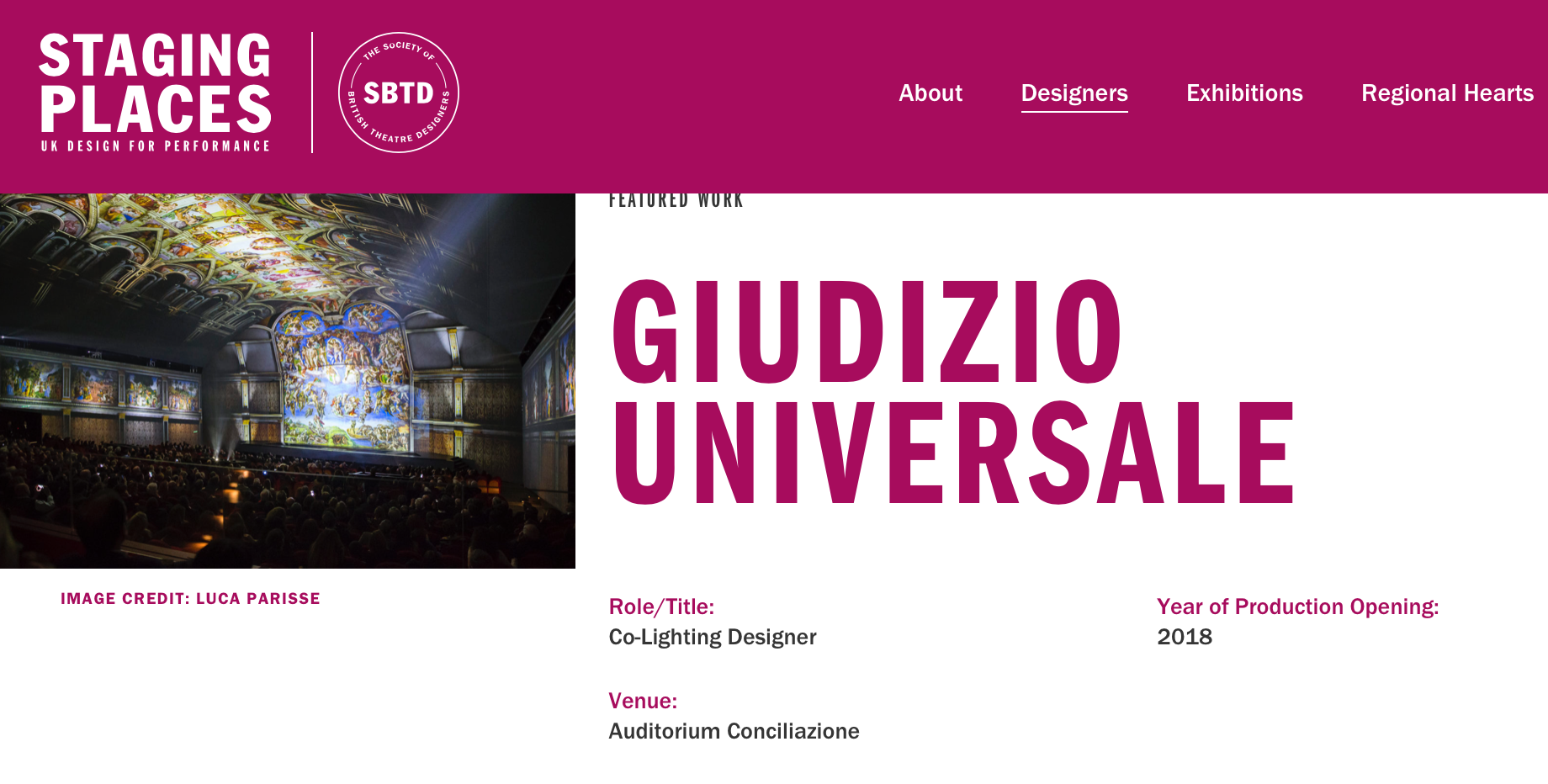Click the Role/Title label
The height and width of the screenshot is (784, 1548).
pos(661,607)
